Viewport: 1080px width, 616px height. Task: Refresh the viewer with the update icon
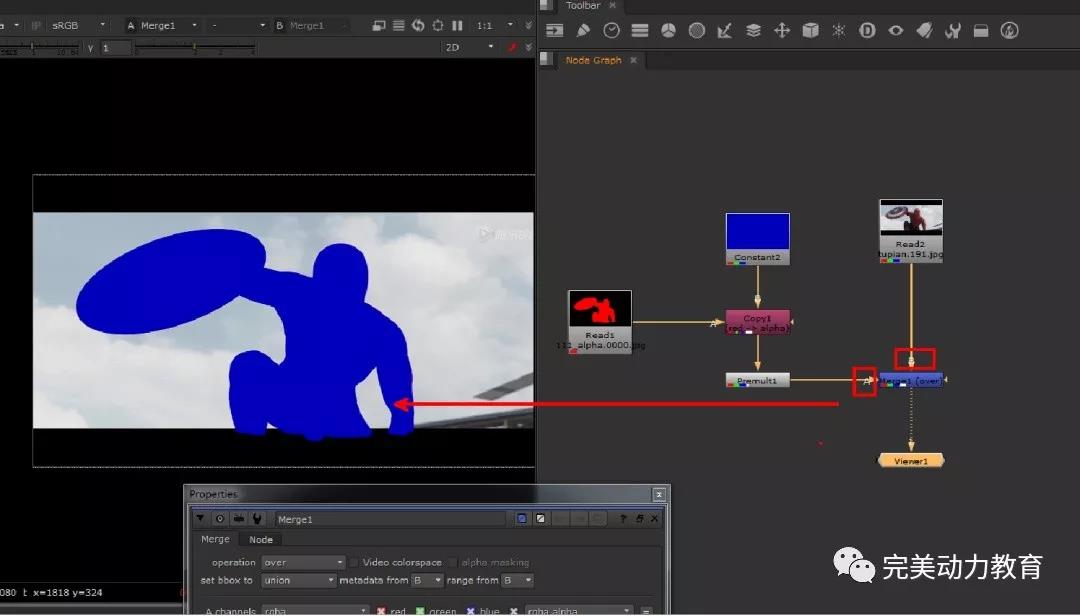[x=418, y=25]
